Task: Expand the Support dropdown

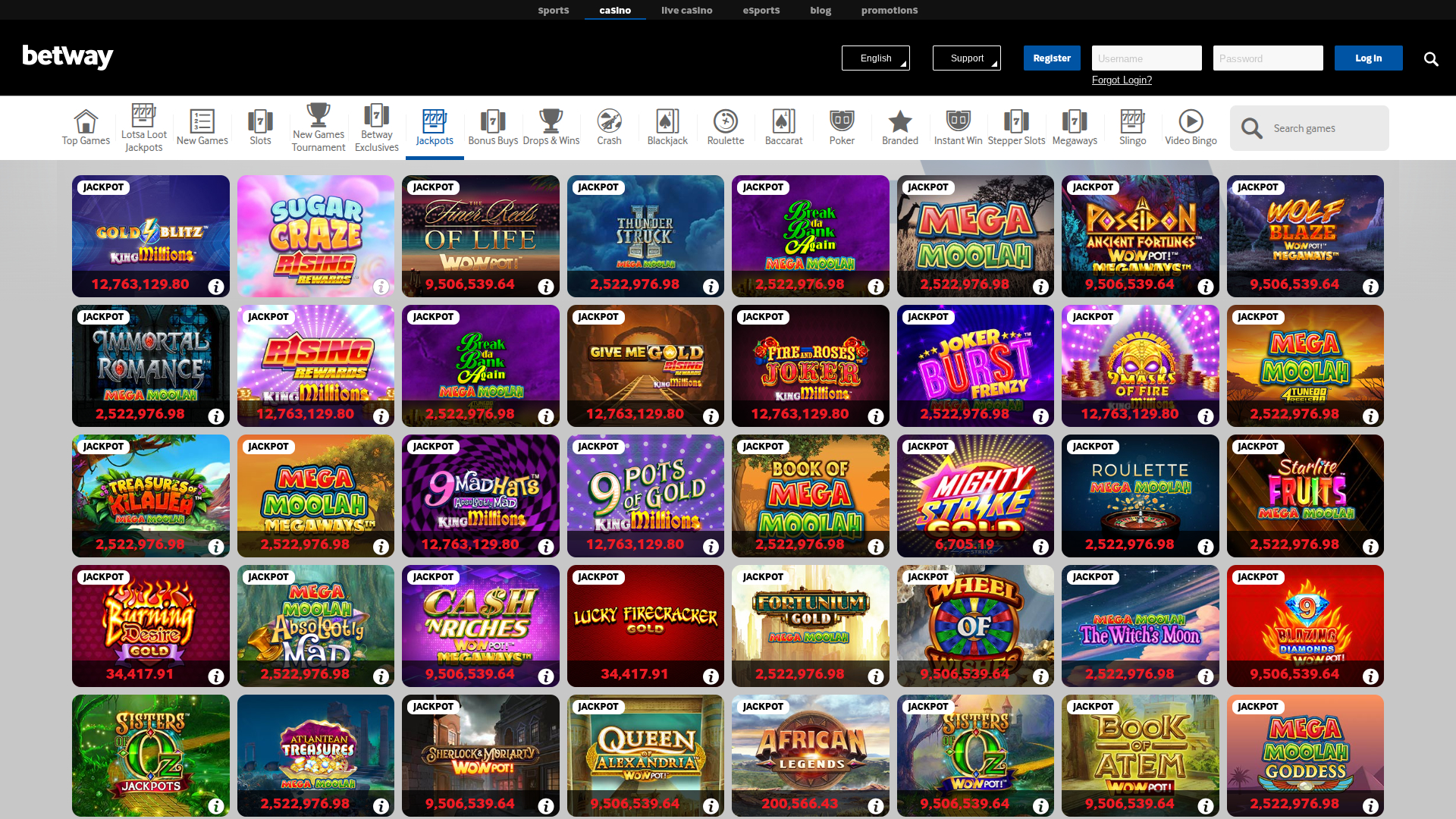Action: coord(966,58)
